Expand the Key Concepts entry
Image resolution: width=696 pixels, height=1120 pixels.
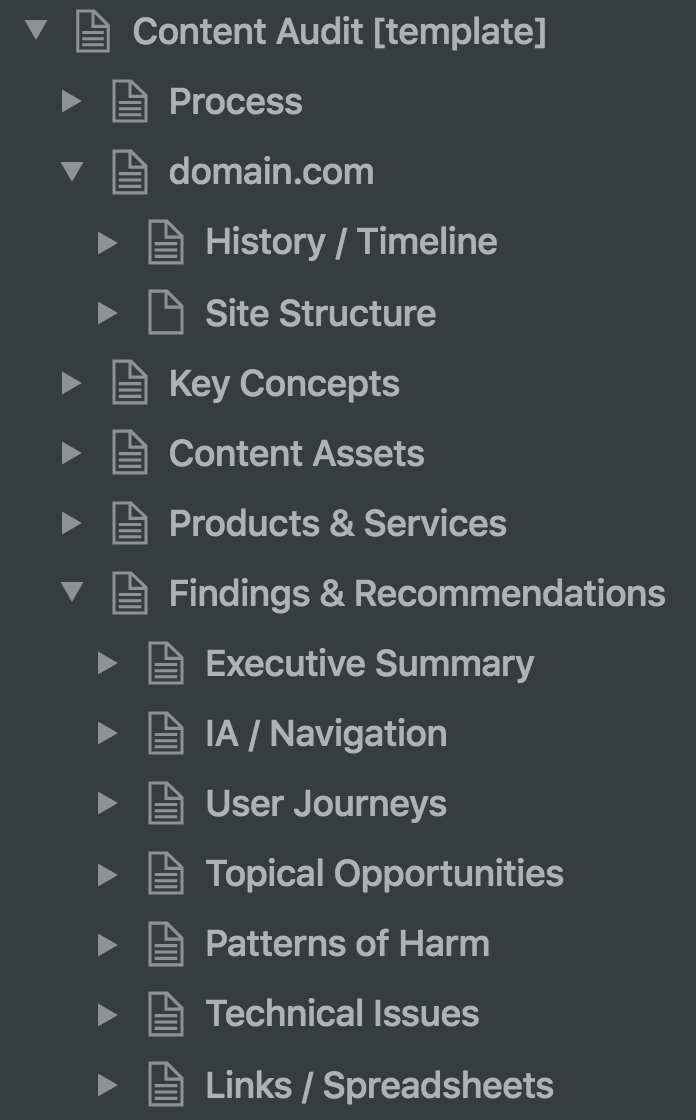(x=72, y=382)
